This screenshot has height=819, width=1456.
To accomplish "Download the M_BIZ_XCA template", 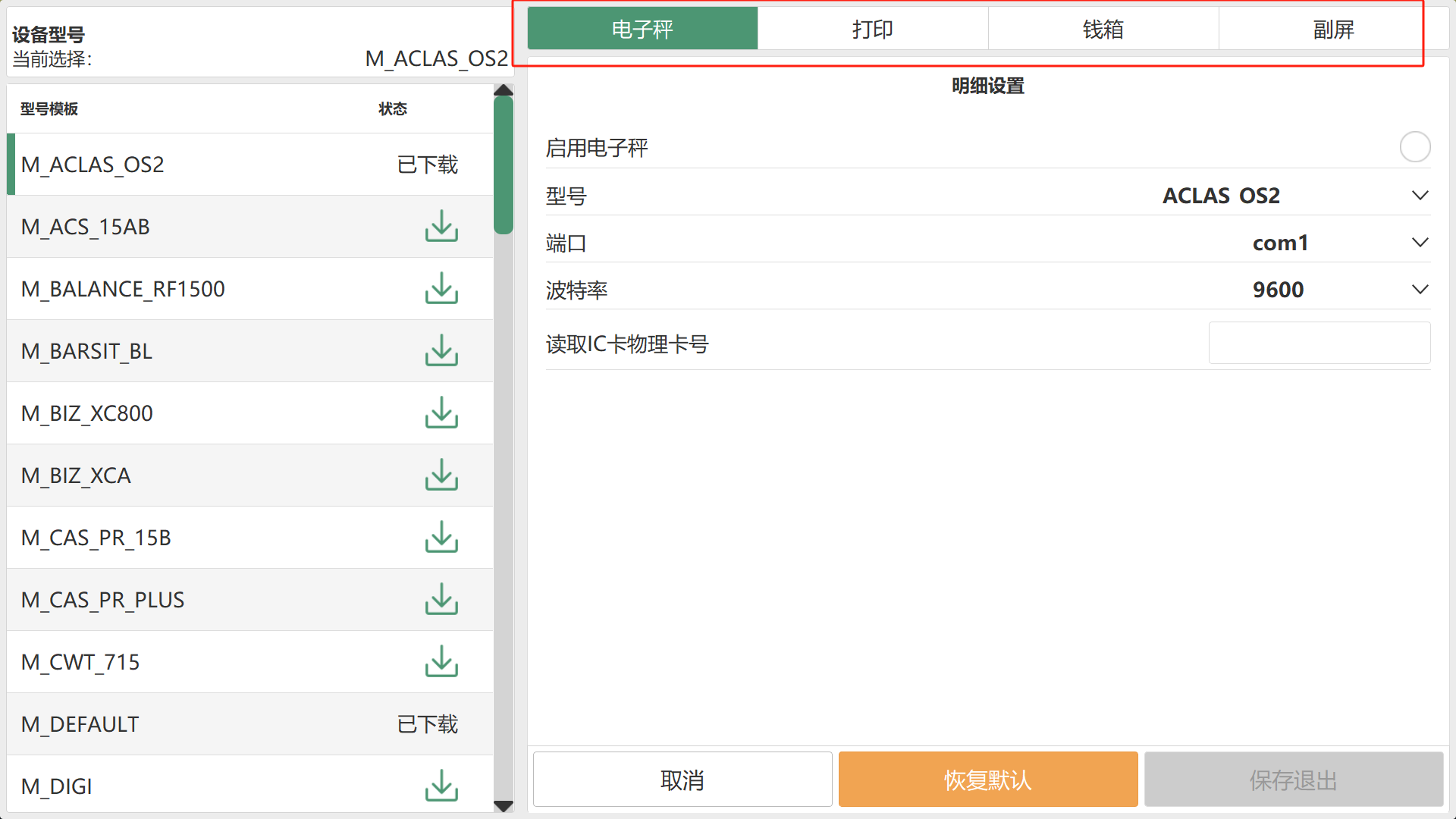I will (441, 475).
